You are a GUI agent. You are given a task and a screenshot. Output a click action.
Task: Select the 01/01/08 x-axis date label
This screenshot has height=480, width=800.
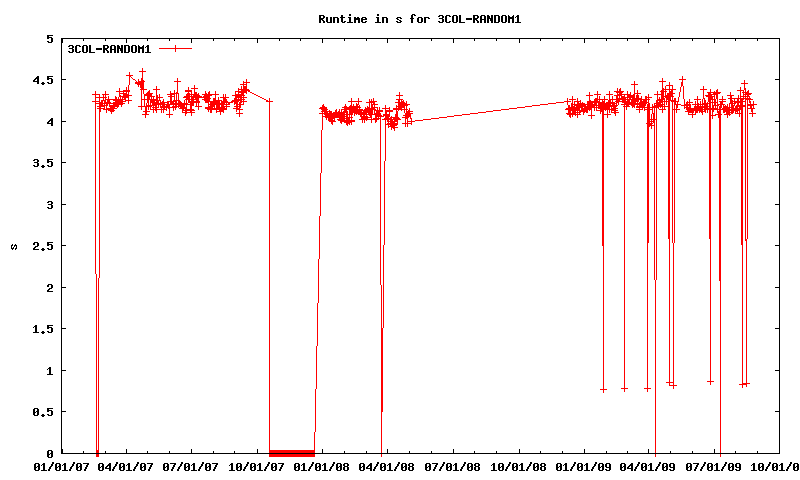coord(323,466)
